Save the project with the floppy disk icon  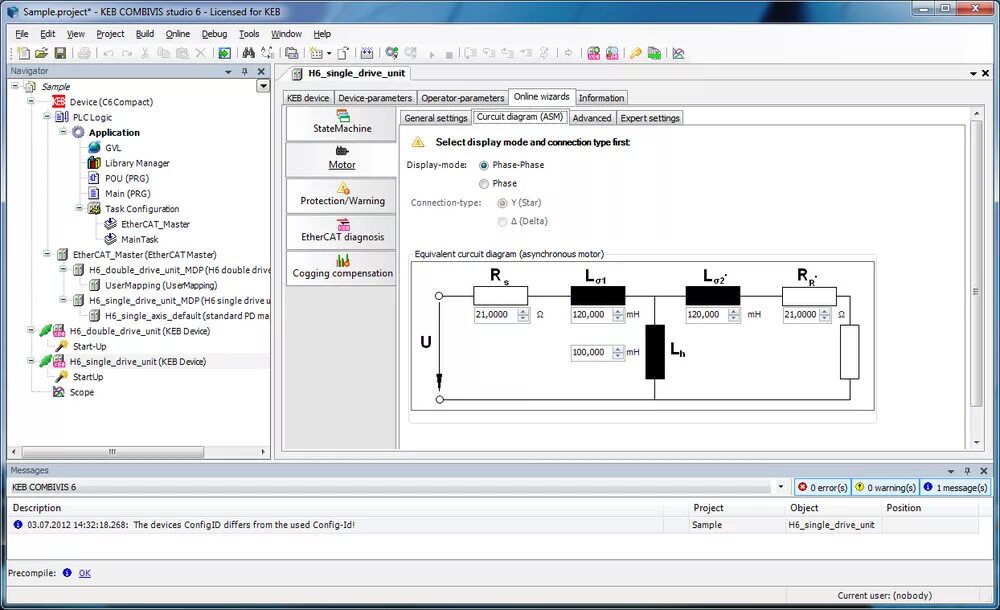[x=60, y=53]
